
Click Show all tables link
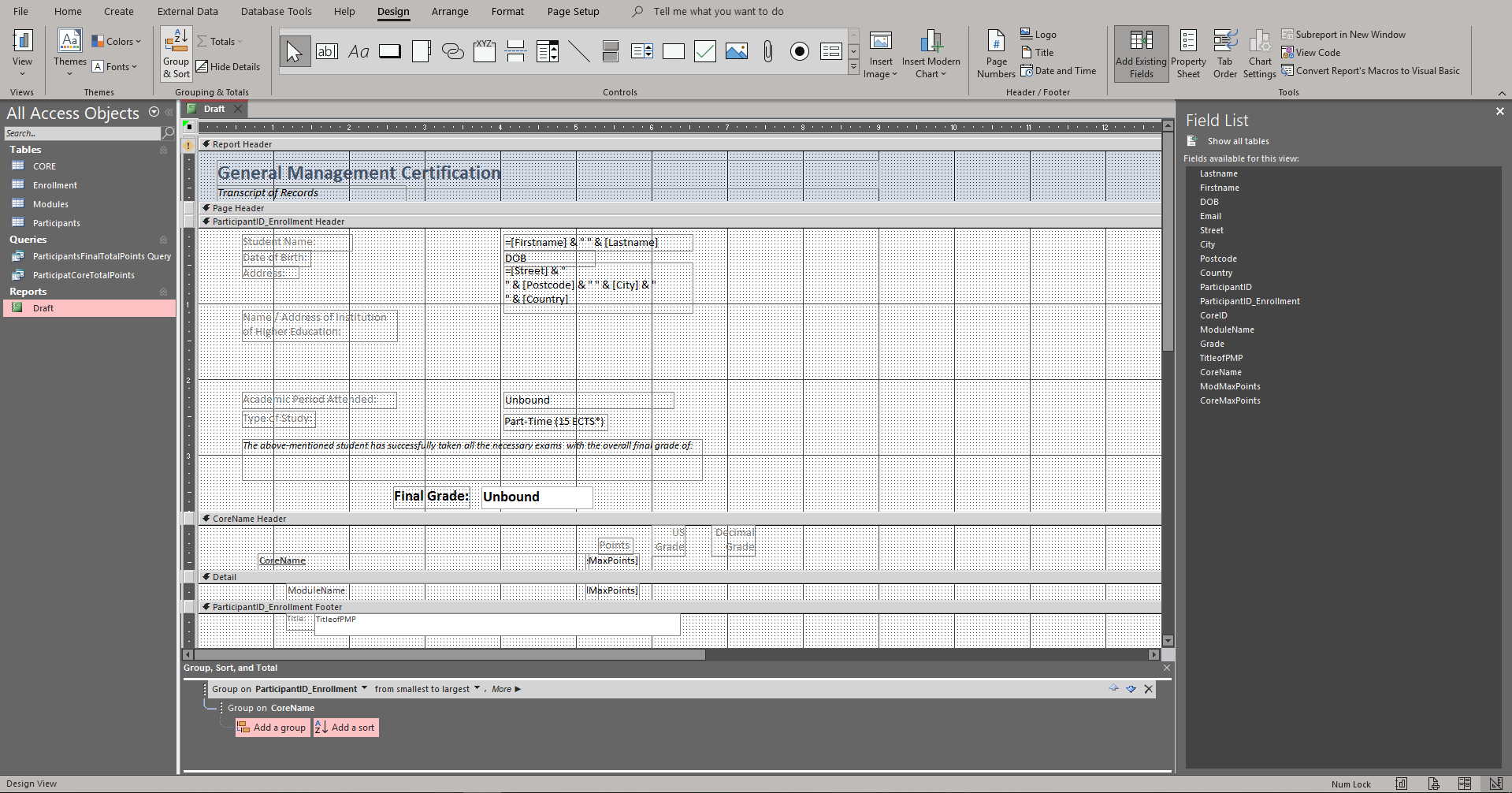1238,141
